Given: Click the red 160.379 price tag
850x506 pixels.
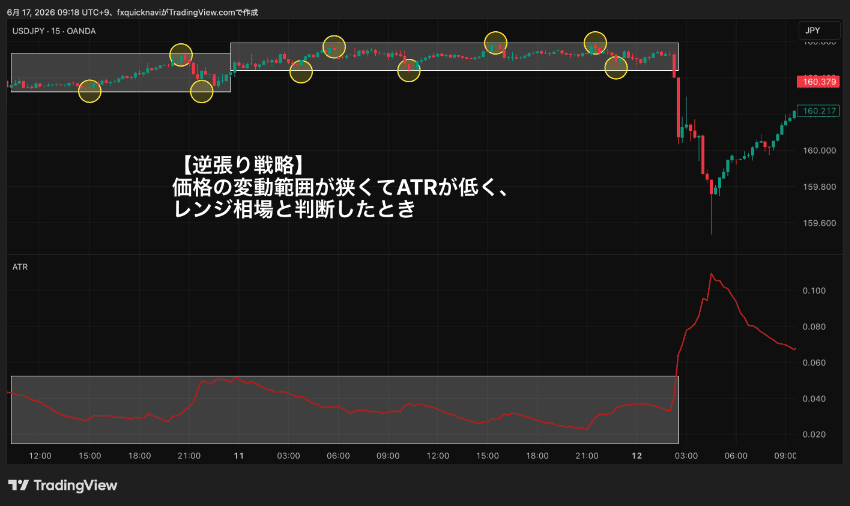Looking at the screenshot, I should (819, 82).
